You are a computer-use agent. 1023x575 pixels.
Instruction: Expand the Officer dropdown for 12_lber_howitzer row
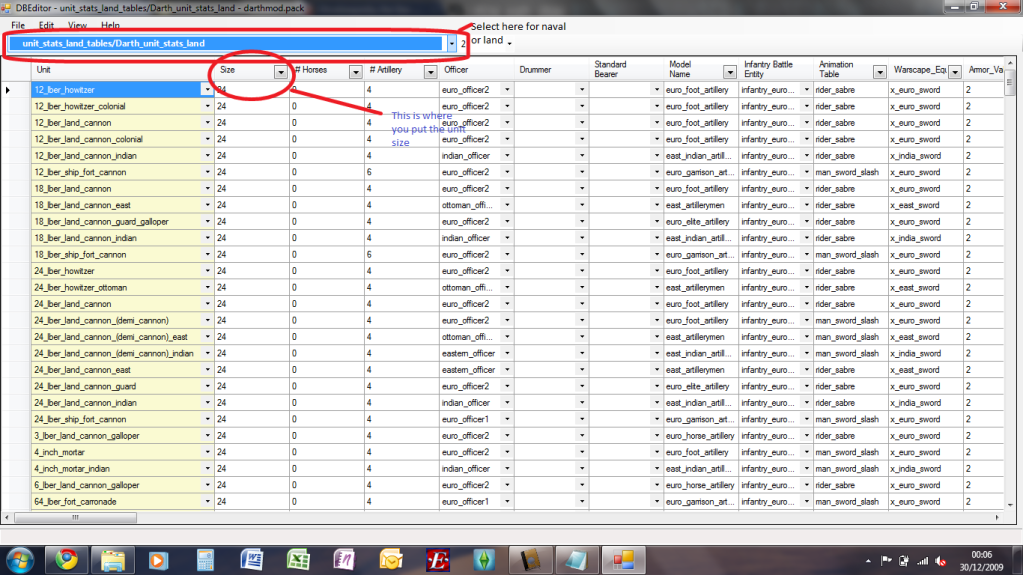(506, 90)
